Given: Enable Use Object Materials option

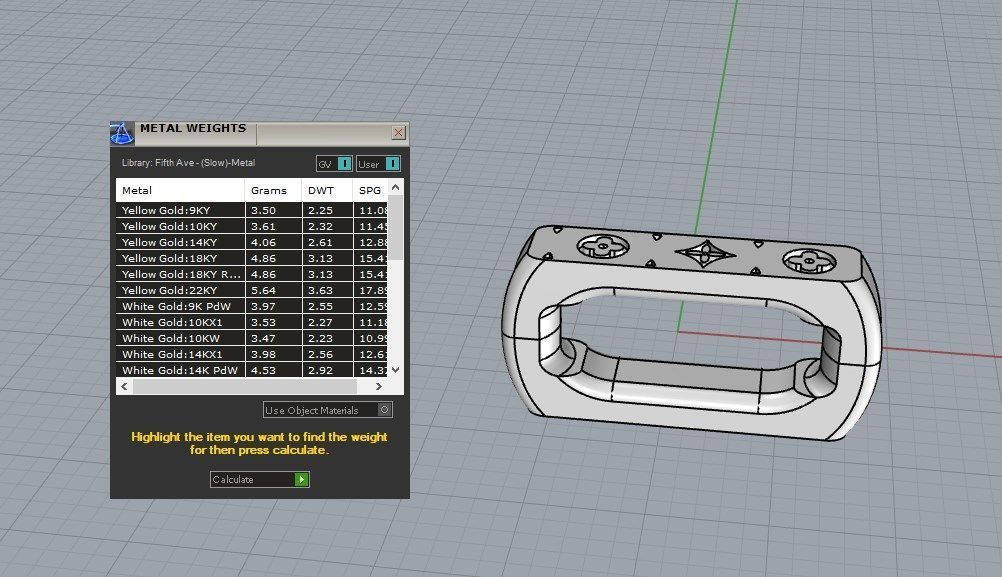Looking at the screenshot, I should [328, 410].
